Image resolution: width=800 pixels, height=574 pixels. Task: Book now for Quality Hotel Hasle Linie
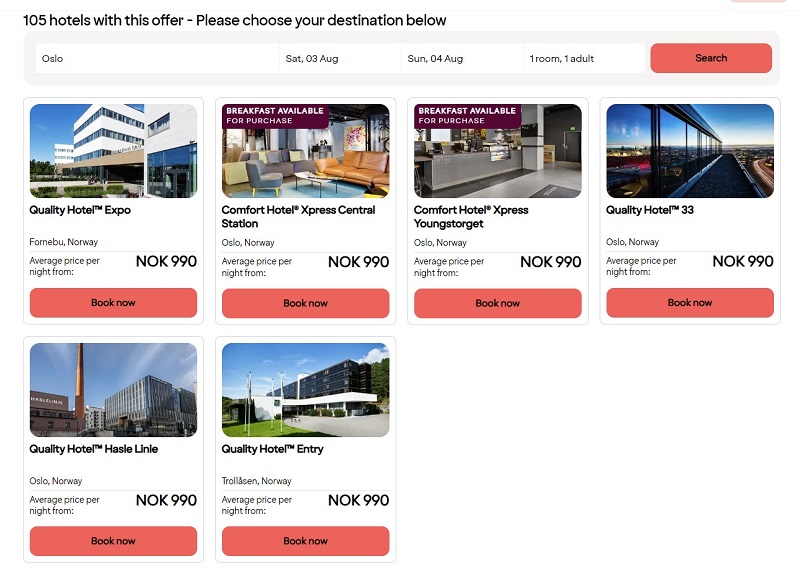point(113,541)
